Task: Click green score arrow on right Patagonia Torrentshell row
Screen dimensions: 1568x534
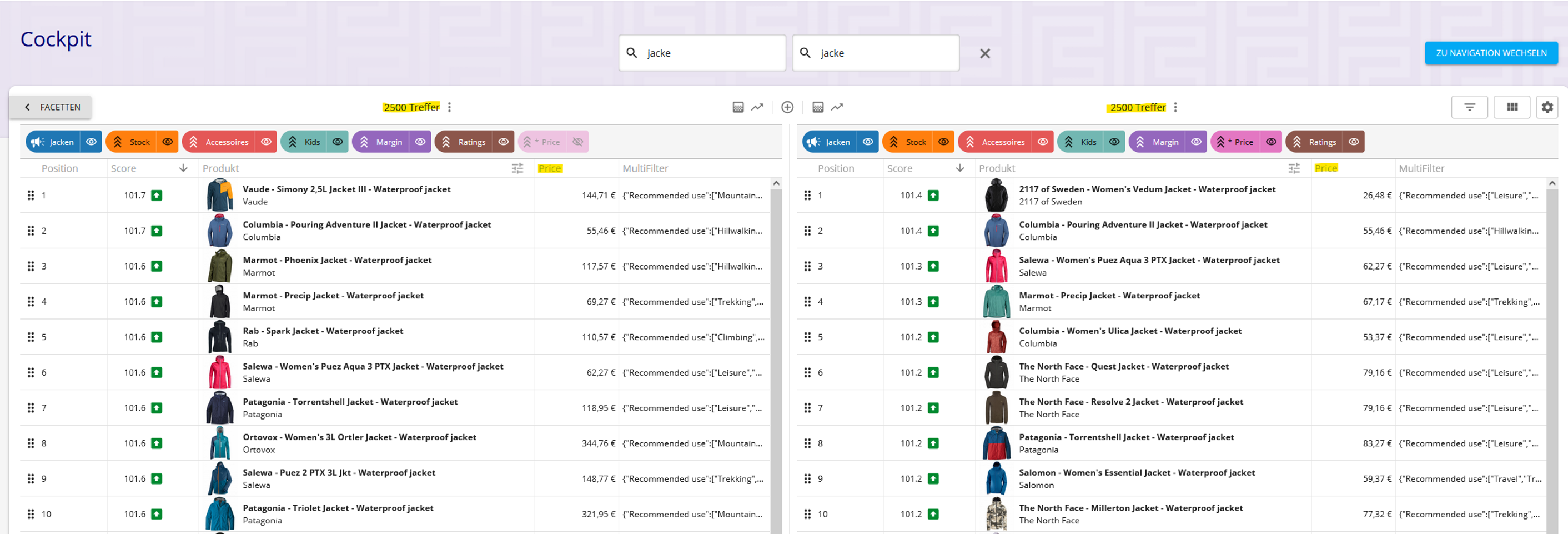Action: 933,443
